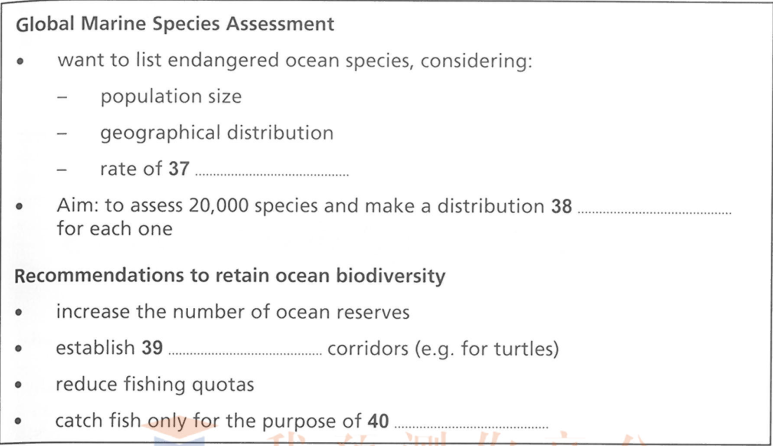
Task: Click the Recommendations to retain ocean biodiversity heading
Action: (230, 275)
